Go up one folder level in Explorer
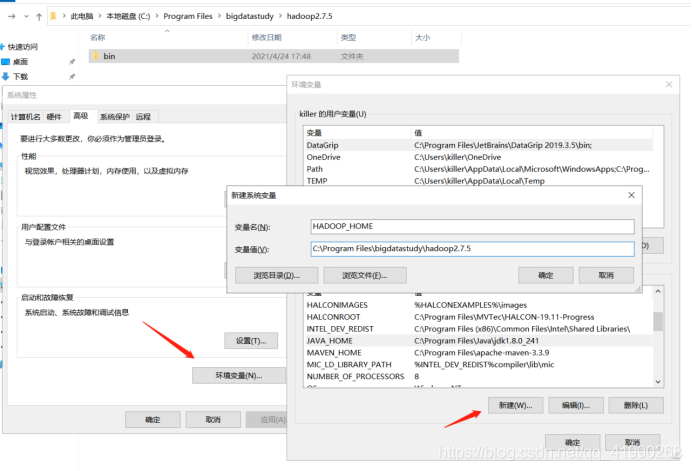Image resolution: width=692 pixels, height=471 pixels. coord(39,17)
